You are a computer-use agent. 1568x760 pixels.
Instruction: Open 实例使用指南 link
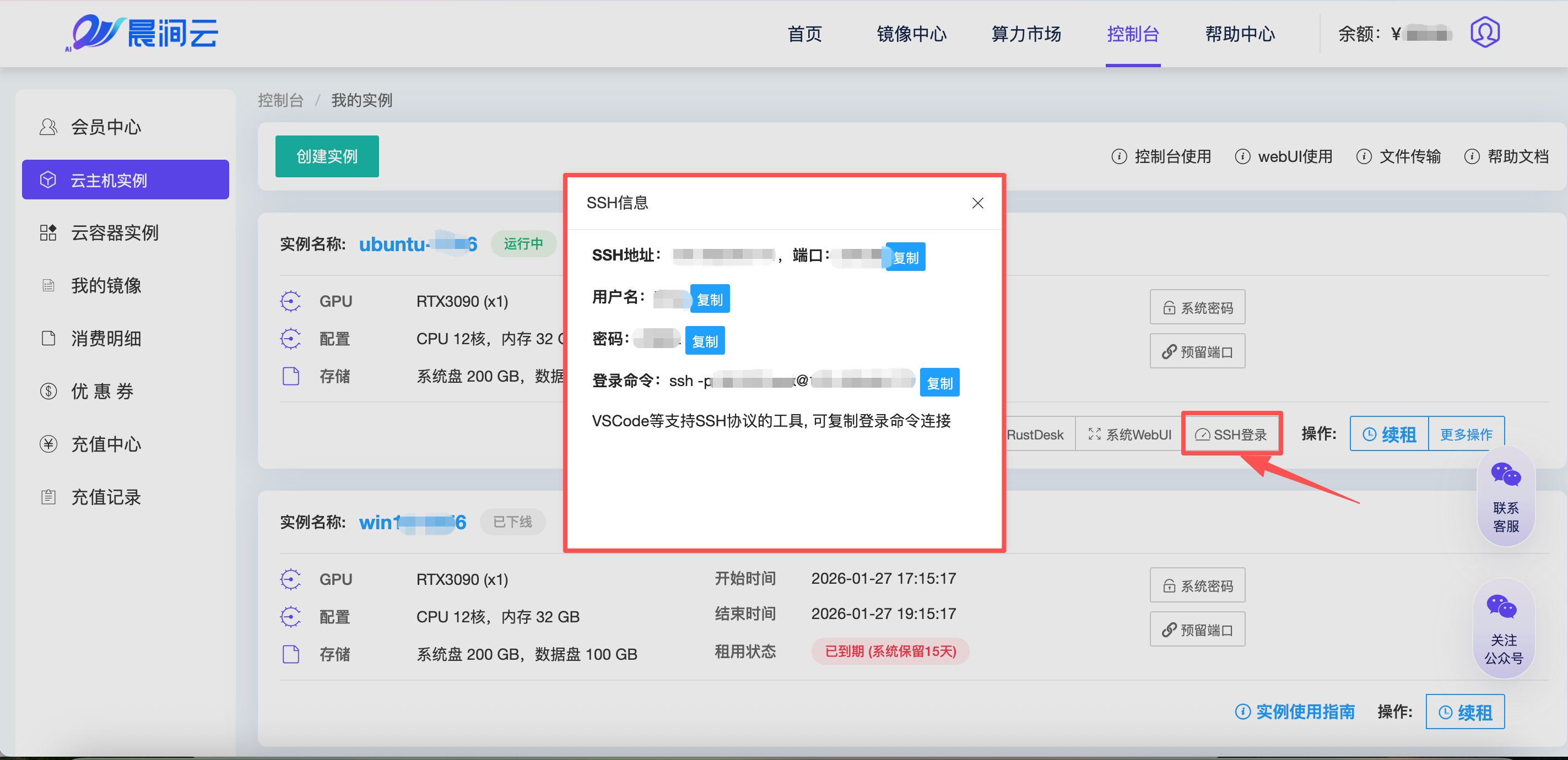(x=1295, y=712)
